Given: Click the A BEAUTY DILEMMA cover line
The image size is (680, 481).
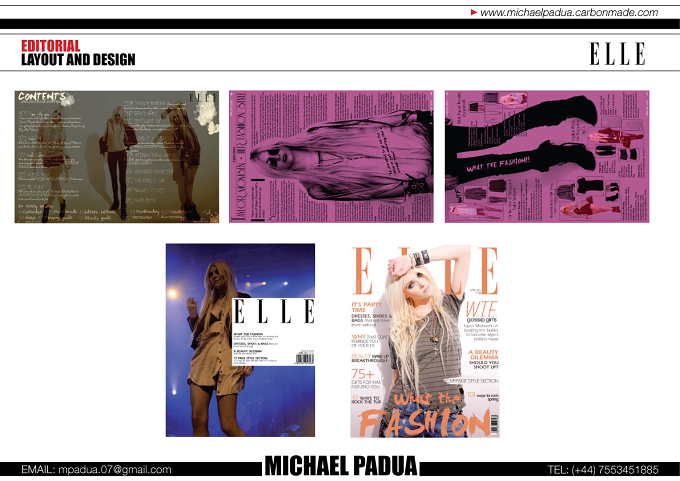Looking at the screenshot, I should [x=483, y=354].
